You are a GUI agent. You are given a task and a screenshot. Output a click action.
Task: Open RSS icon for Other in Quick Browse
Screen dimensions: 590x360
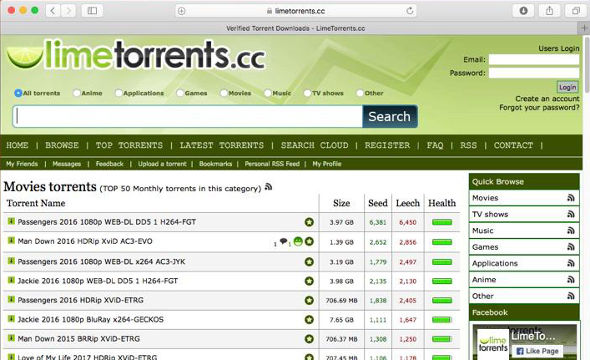570,296
